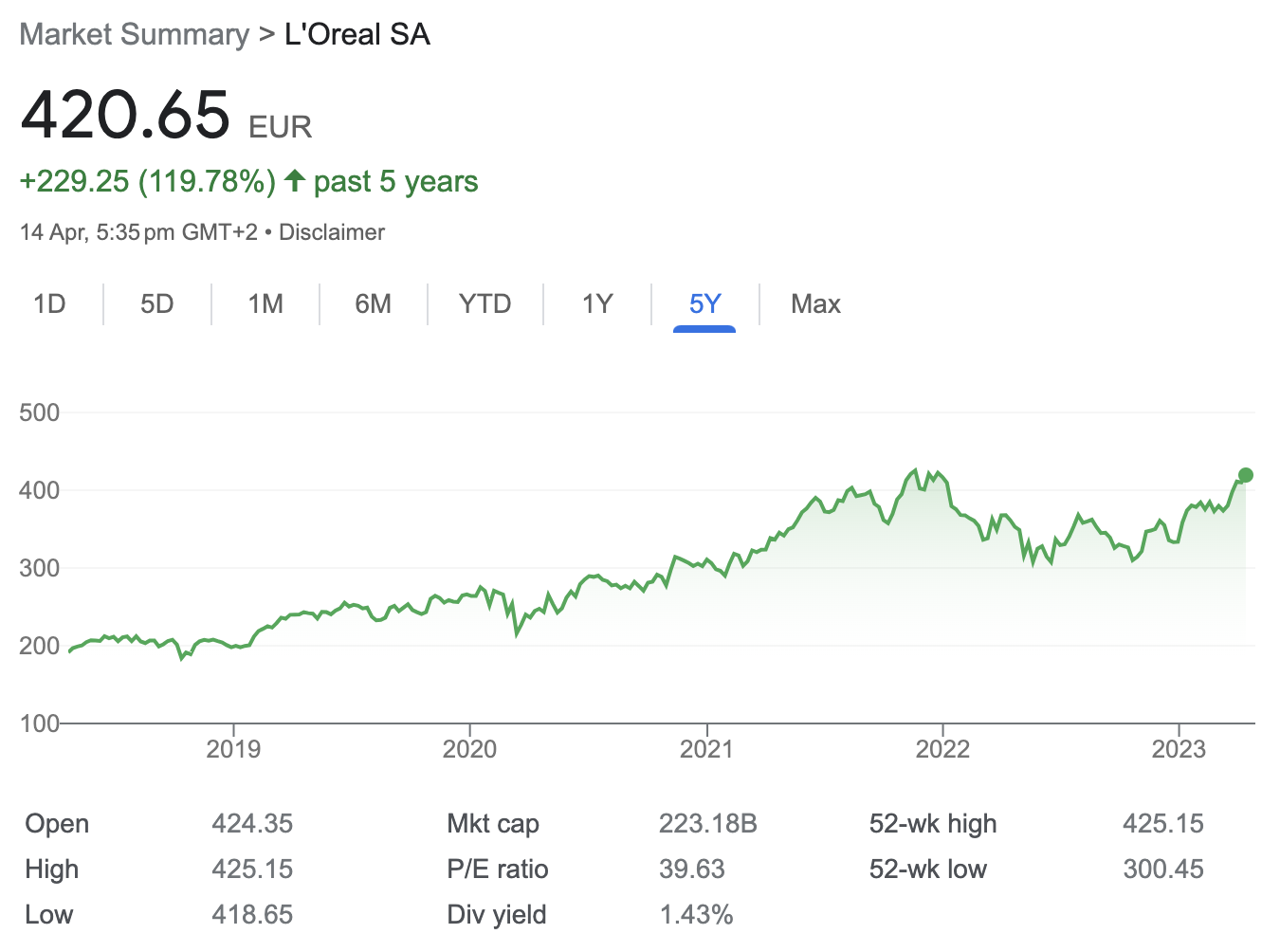The width and height of the screenshot is (1280, 952).
Task: Click the Mkt cap label
Action: (493, 824)
